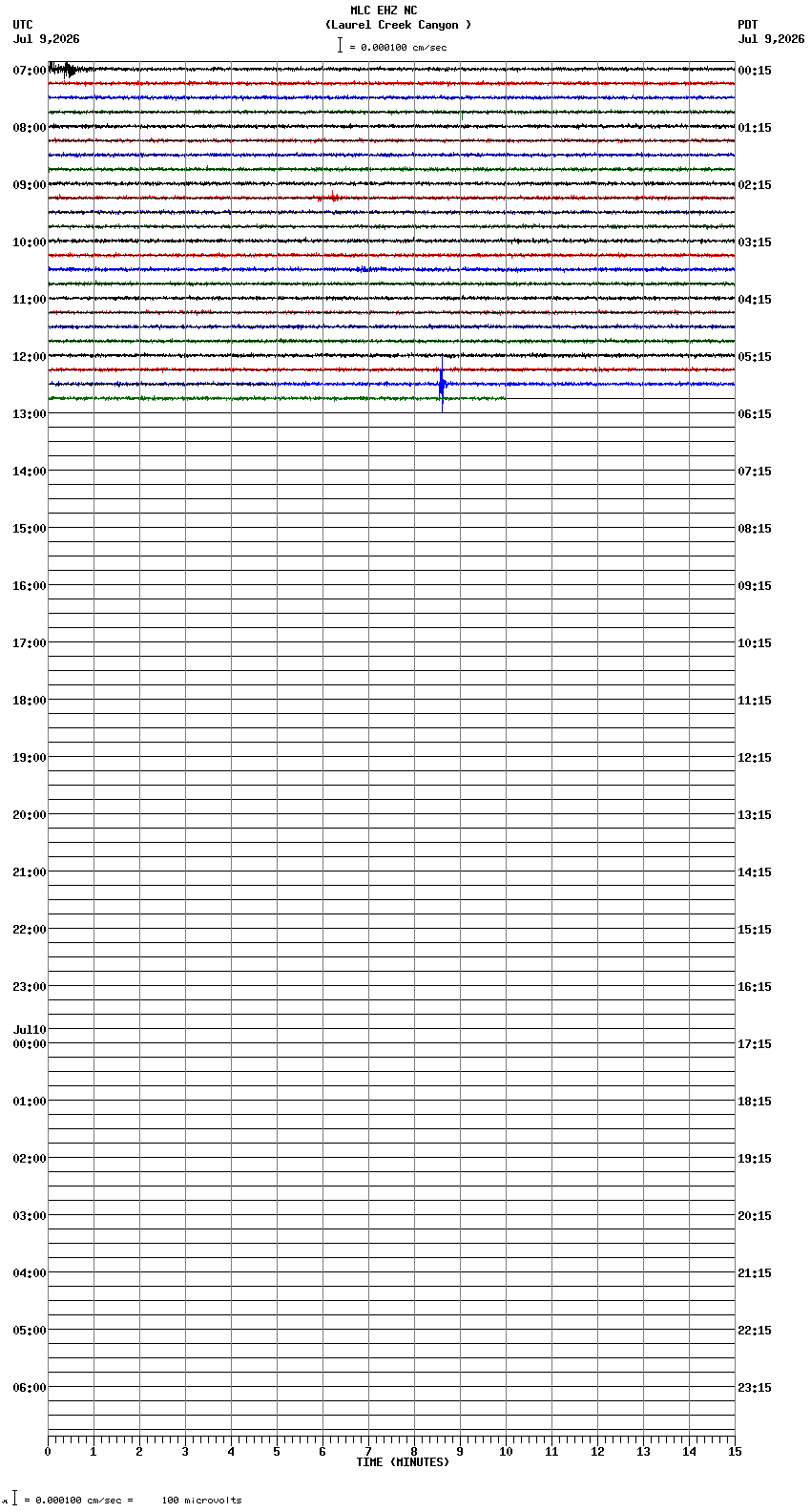
Task: Click the Jul10 date label
Action: (x=30, y=1030)
